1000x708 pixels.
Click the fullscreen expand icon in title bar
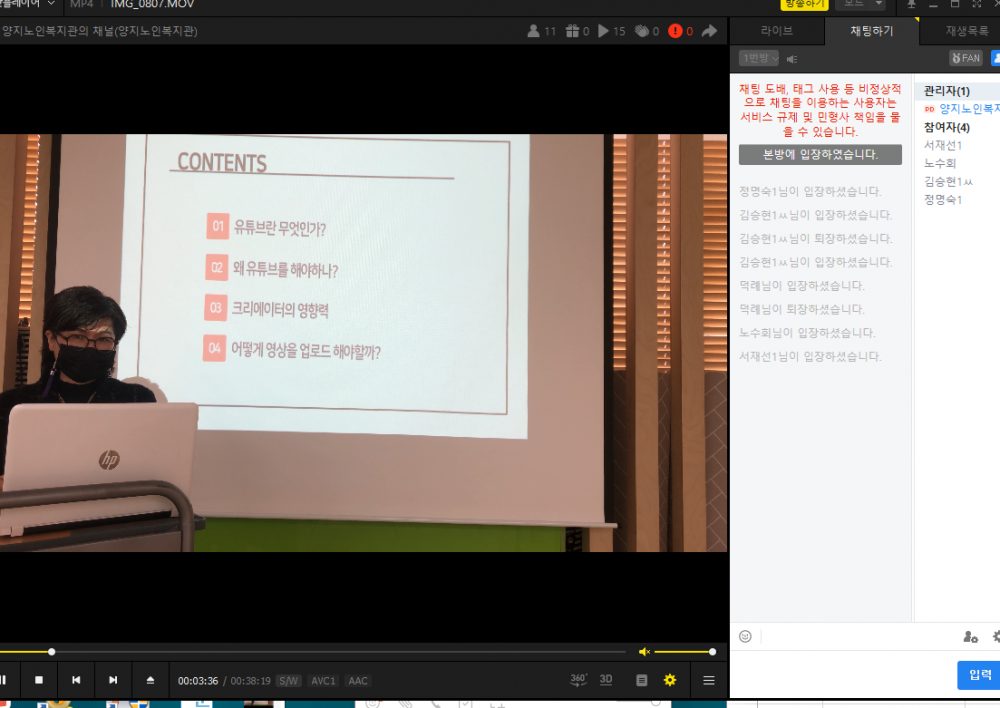(976, 4)
